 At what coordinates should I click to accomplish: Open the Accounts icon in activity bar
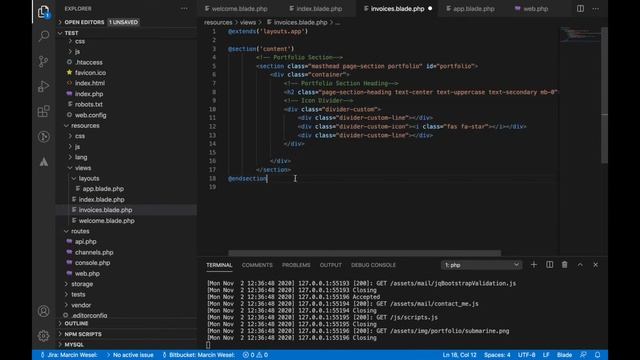coord(43,311)
